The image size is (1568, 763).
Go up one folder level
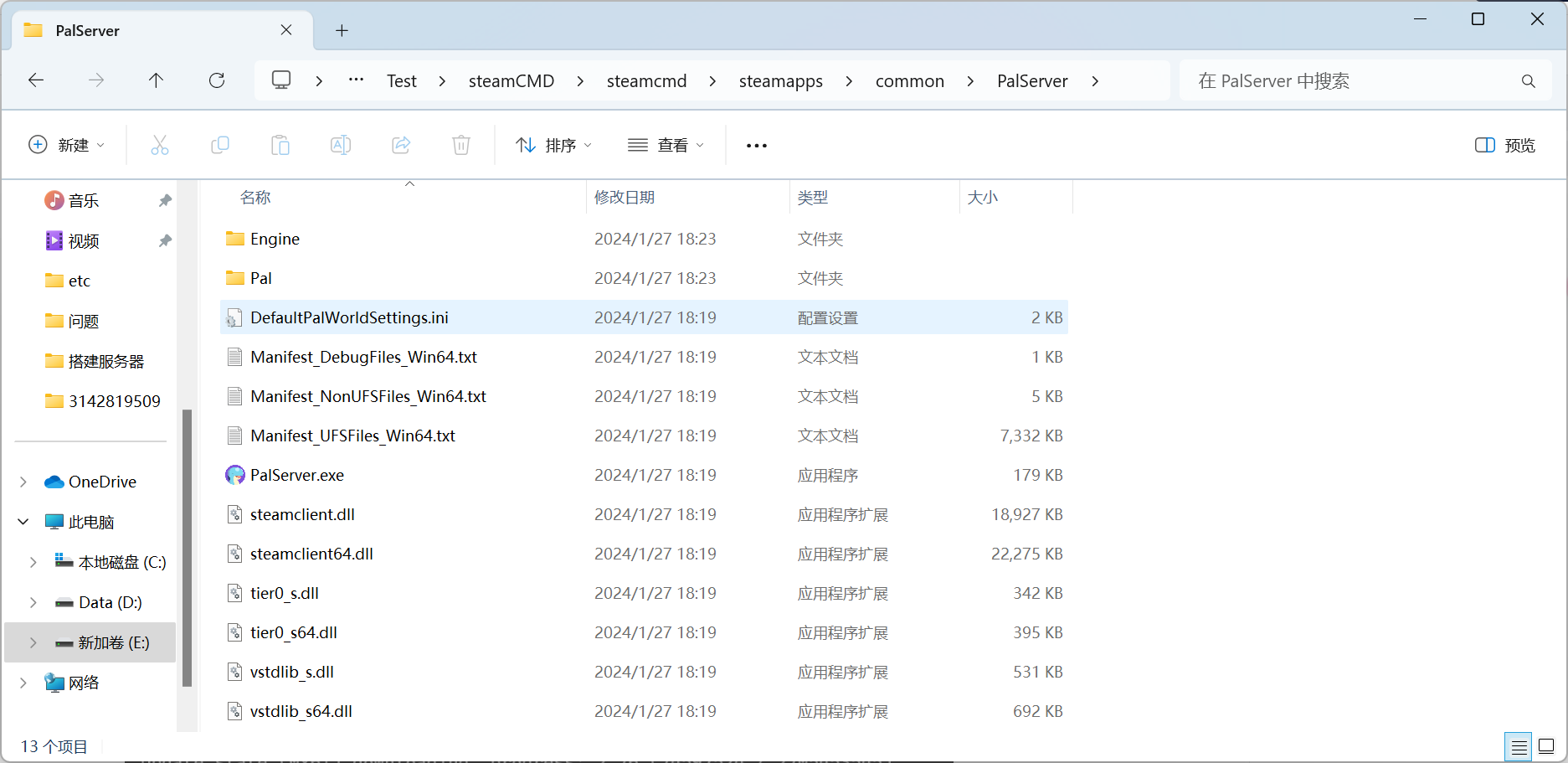pos(156,80)
